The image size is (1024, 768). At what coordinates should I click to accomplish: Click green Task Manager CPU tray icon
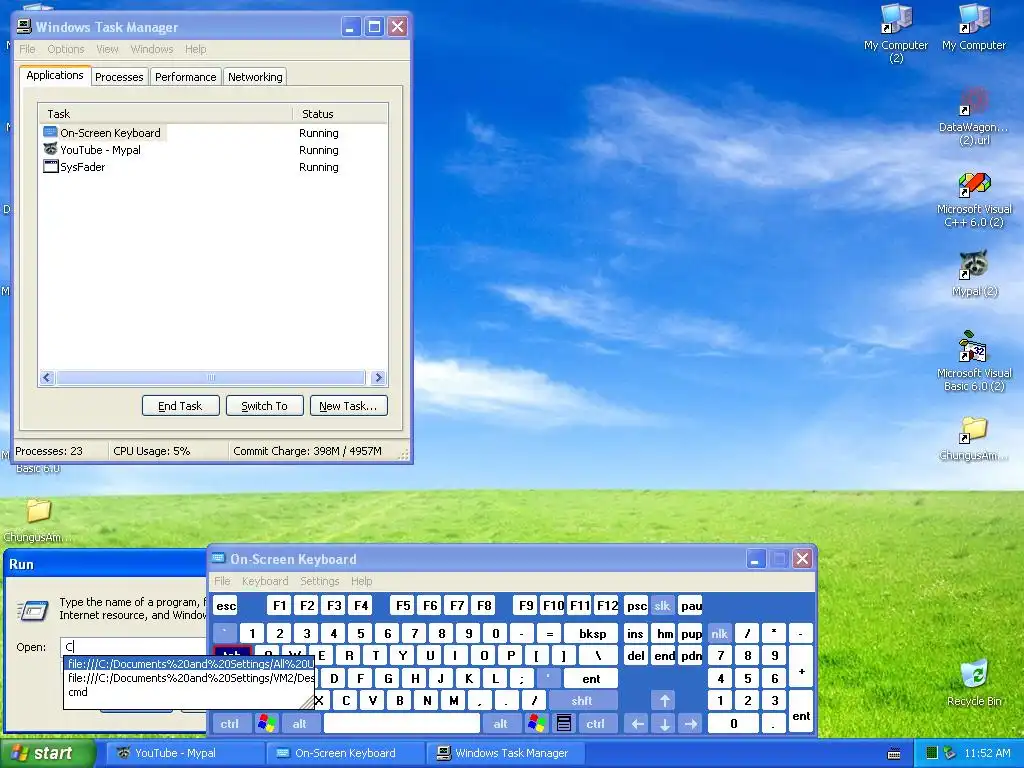(932, 753)
